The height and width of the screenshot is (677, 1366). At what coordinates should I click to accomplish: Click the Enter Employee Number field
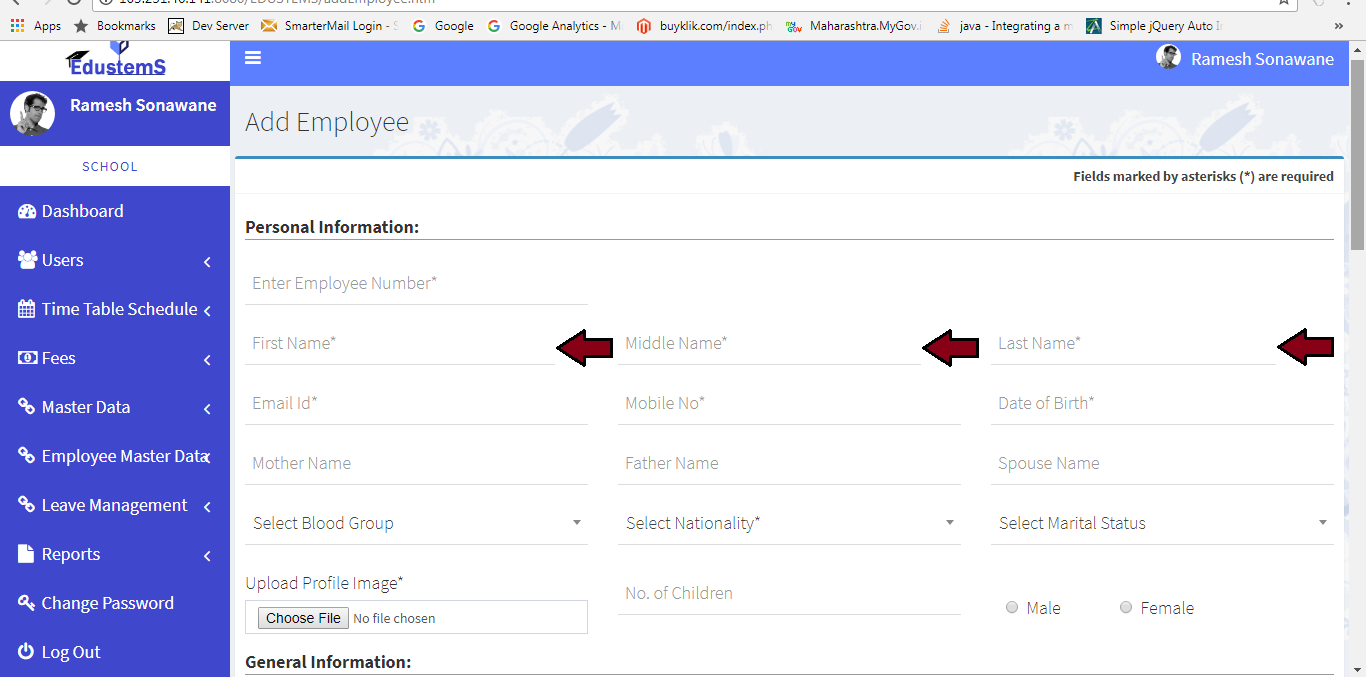(x=416, y=284)
